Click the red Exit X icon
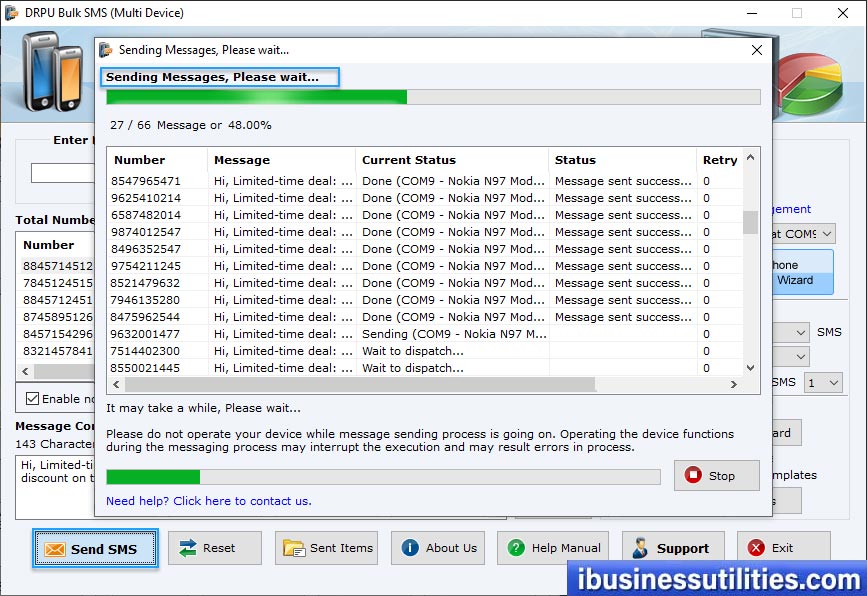This screenshot has width=867, height=596. click(756, 548)
